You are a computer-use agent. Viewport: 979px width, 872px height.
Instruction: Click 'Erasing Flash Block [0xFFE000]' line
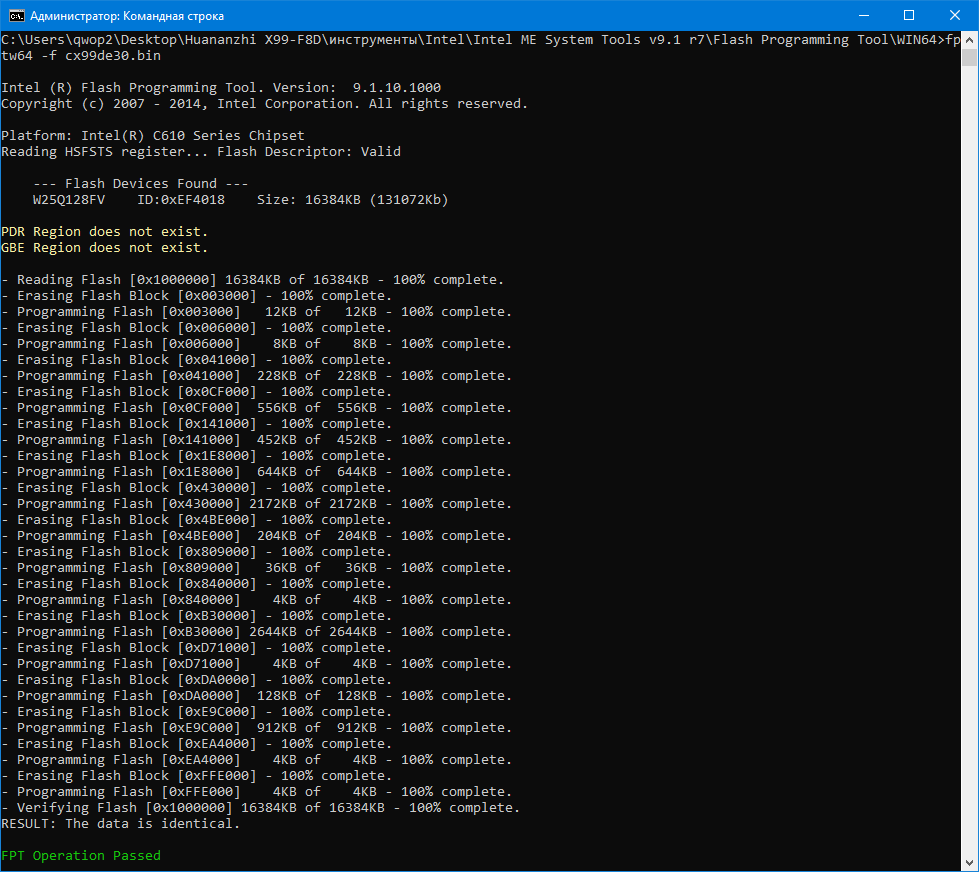197,776
